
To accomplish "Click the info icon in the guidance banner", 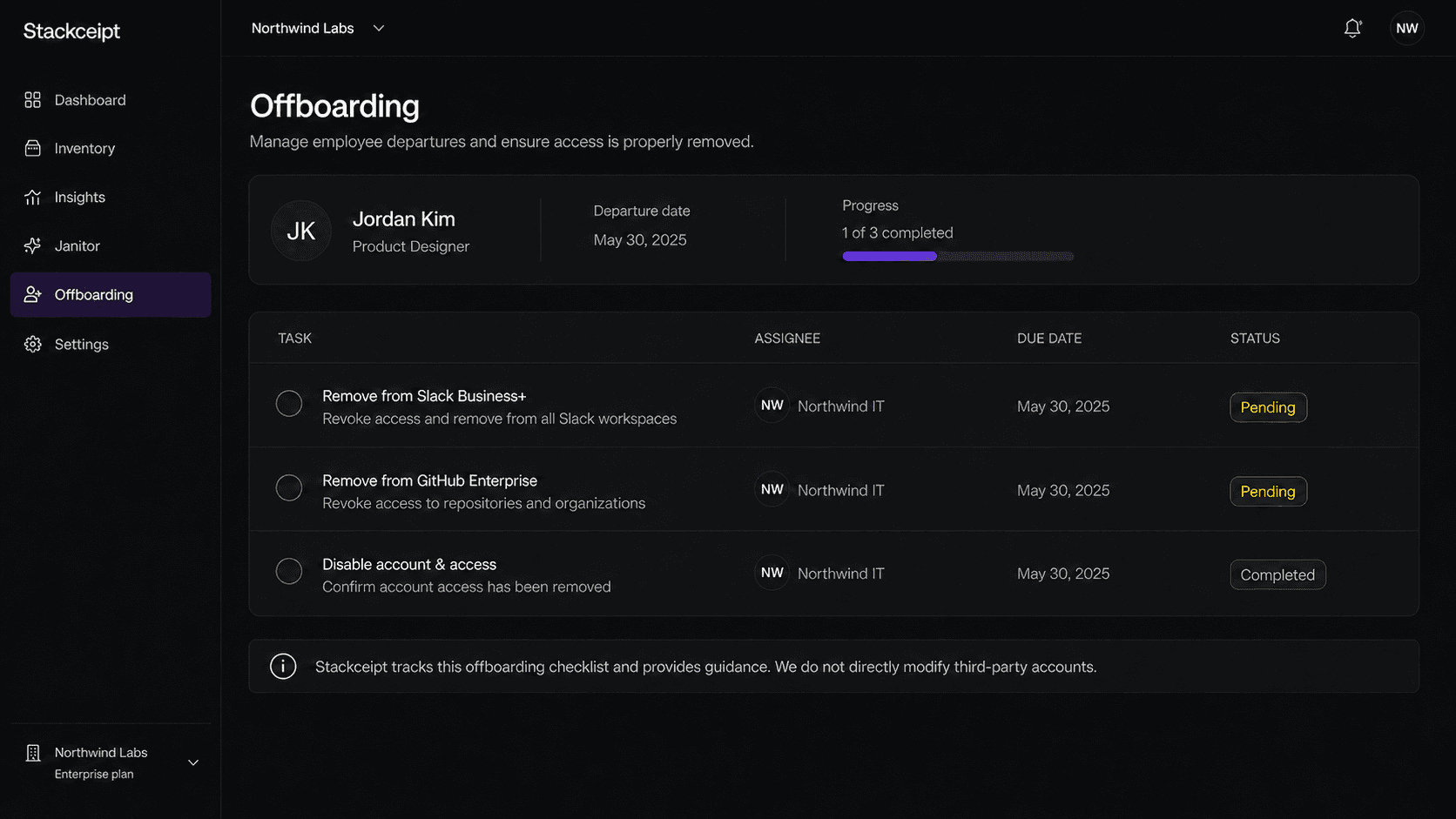I will pyautogui.click(x=283, y=667).
